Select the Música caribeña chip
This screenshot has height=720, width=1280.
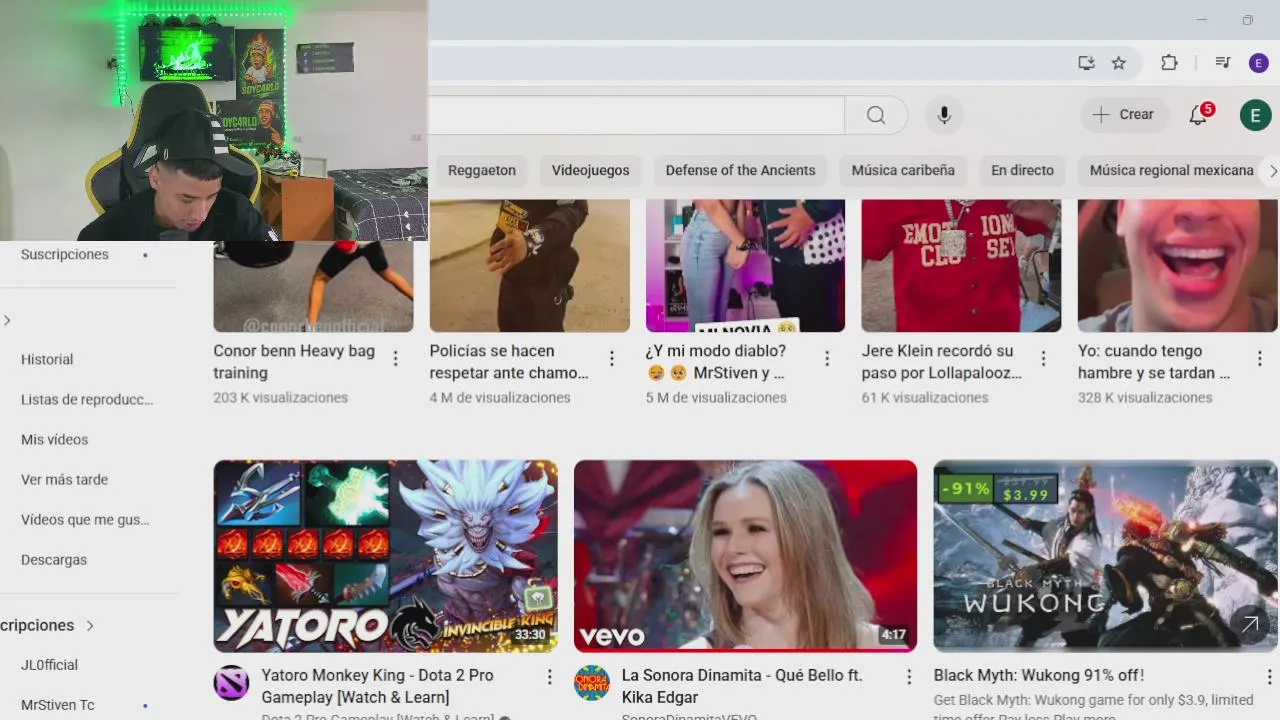[903, 170]
